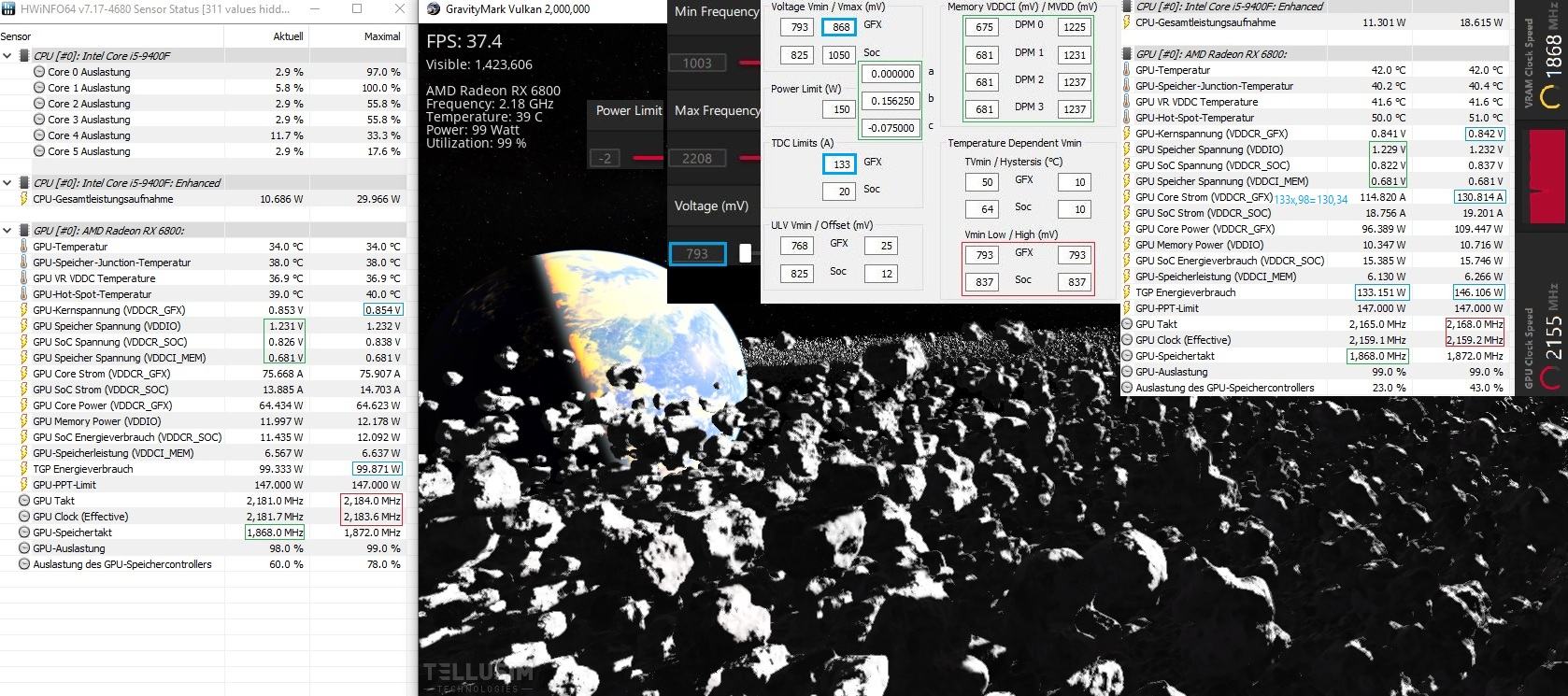This screenshot has height=696, width=1568.
Task: Click thermometer icon of GPU-Speicher-Junction-Temperatur 38.0 °C row
Action: (x=24, y=263)
